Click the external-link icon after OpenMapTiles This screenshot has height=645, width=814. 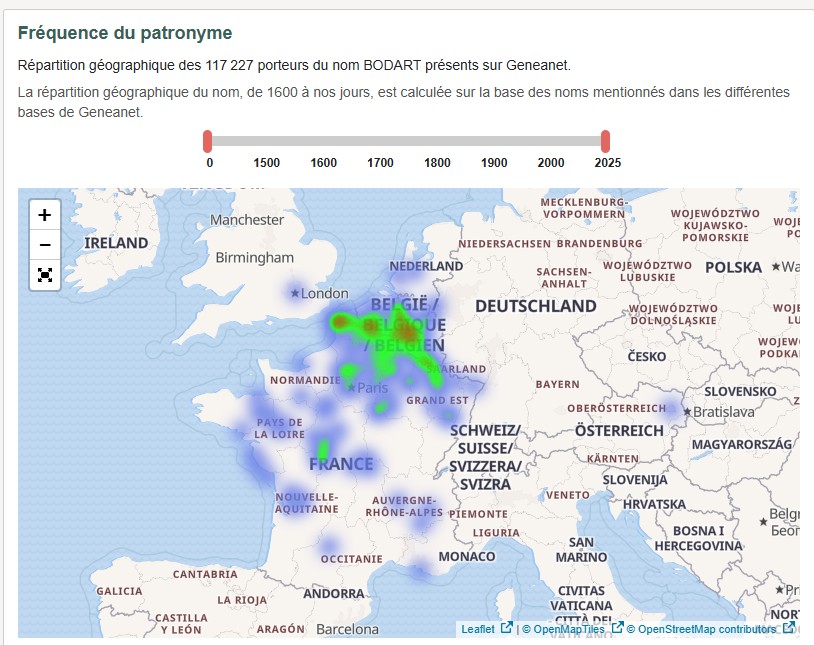[618, 629]
